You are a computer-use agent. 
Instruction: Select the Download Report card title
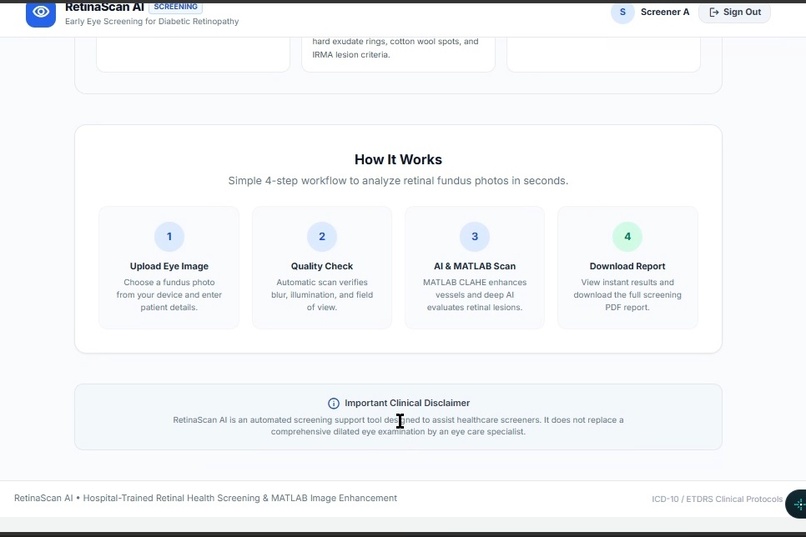627,266
